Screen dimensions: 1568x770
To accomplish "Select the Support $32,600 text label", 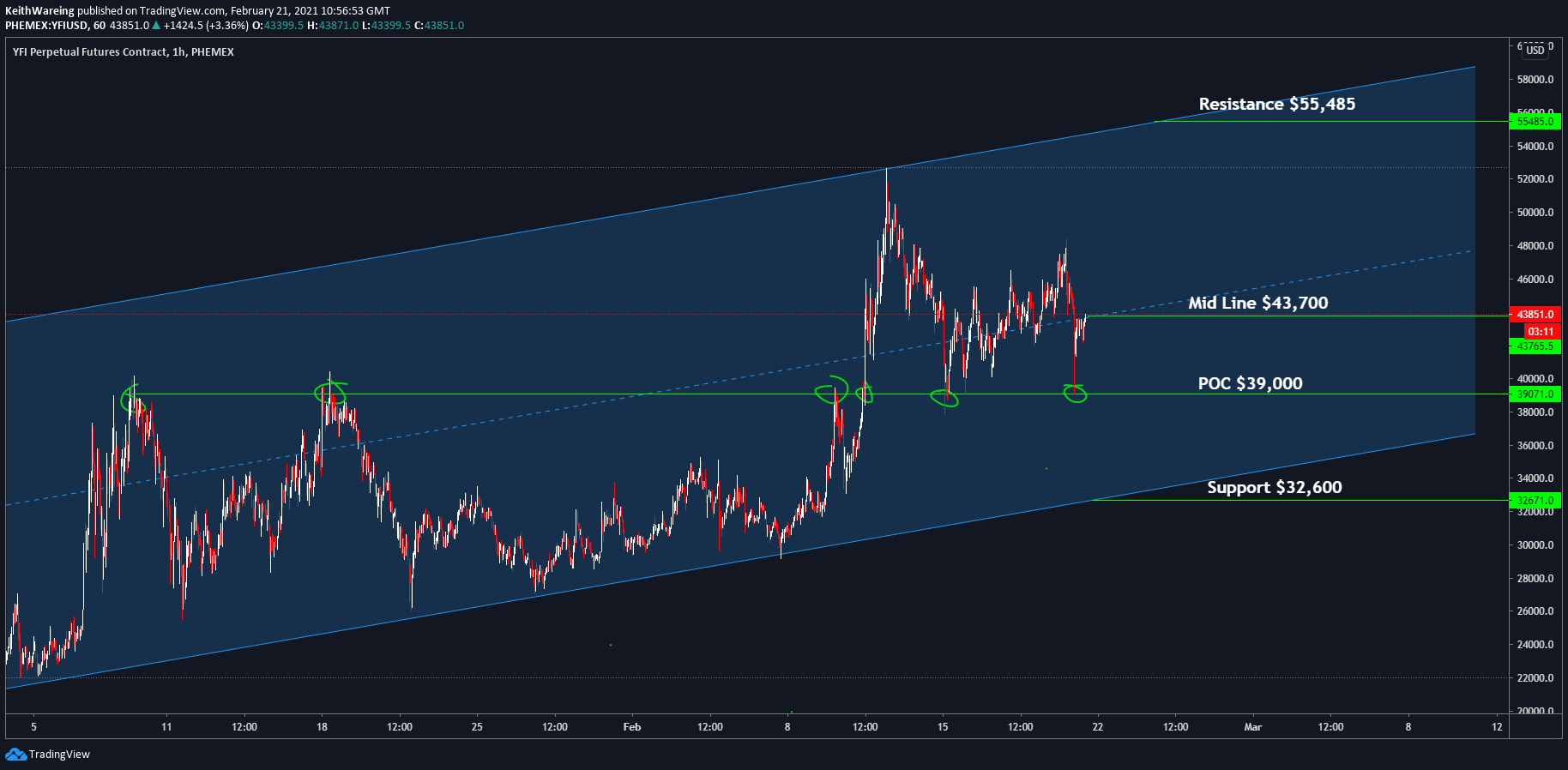I will 1274,487.
